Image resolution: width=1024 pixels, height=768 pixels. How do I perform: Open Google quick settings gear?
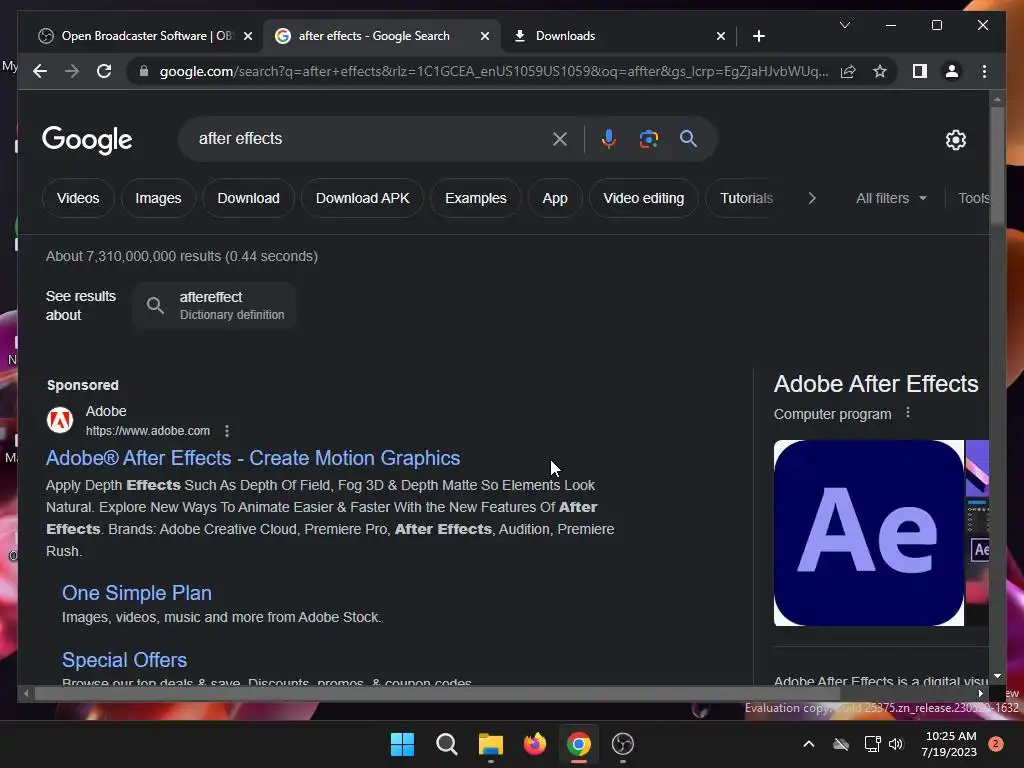click(955, 139)
